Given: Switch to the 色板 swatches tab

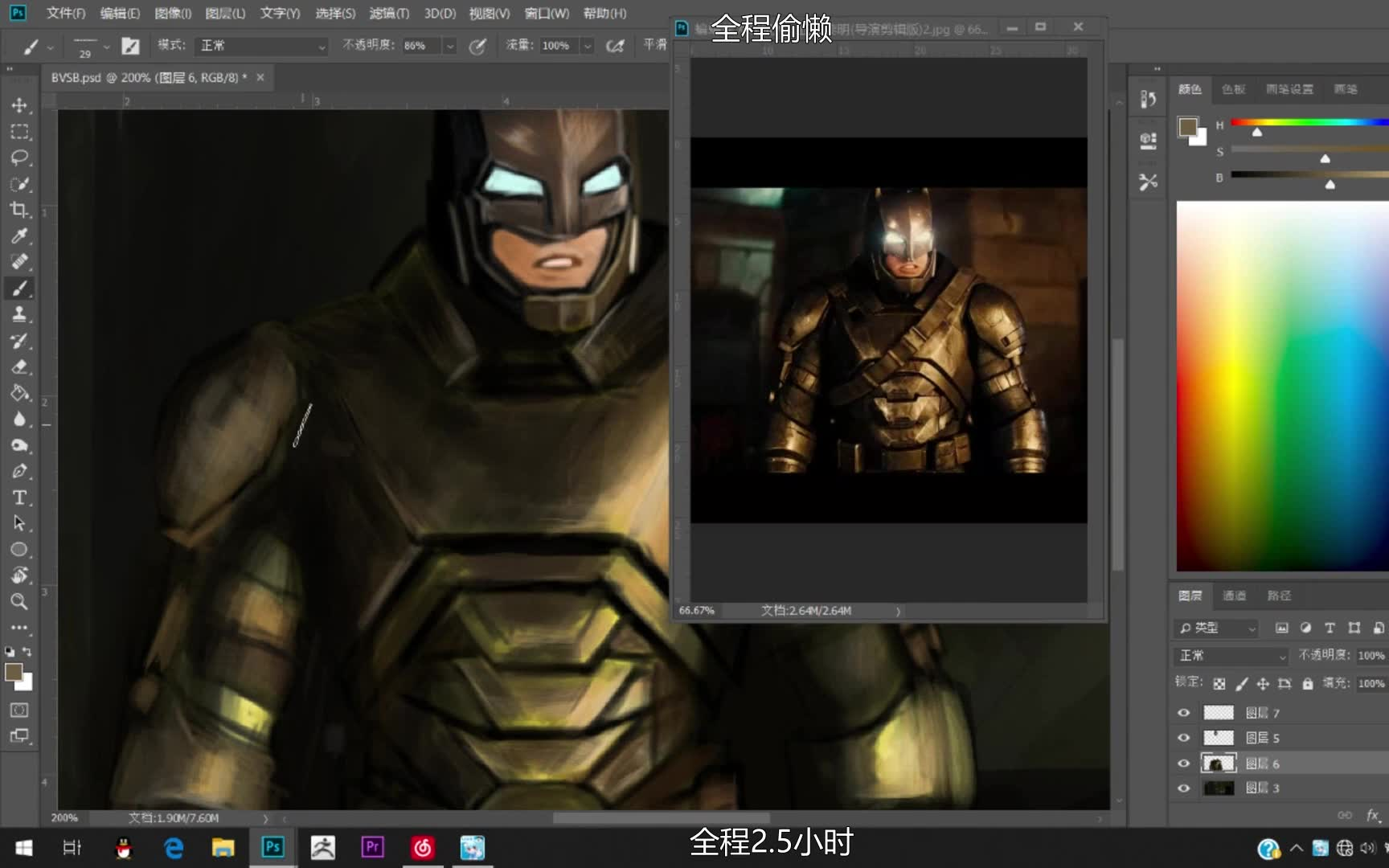Looking at the screenshot, I should [1233, 89].
